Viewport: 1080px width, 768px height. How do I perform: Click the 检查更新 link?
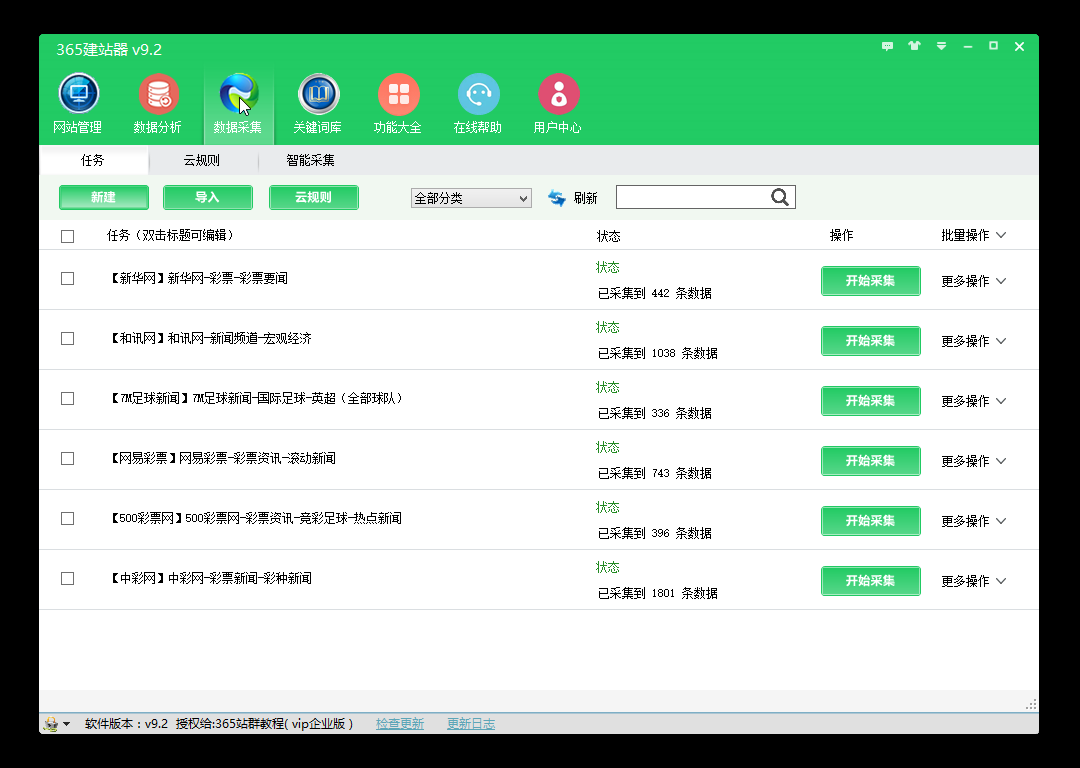[x=400, y=724]
